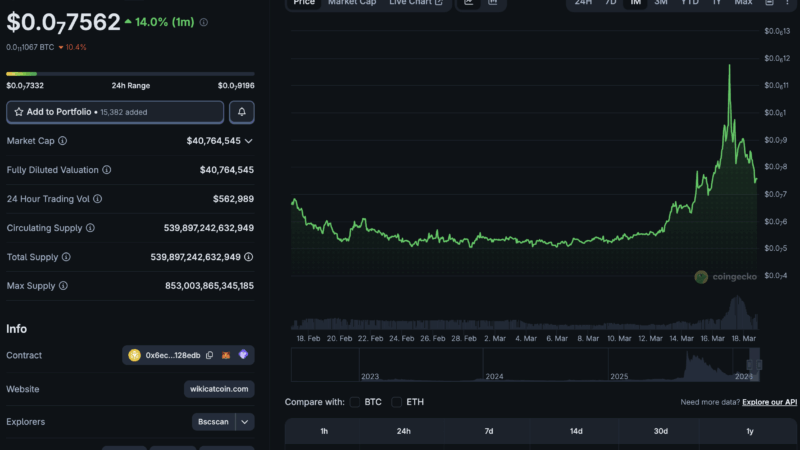Switch to Price chart tab

pyautogui.click(x=304, y=3)
